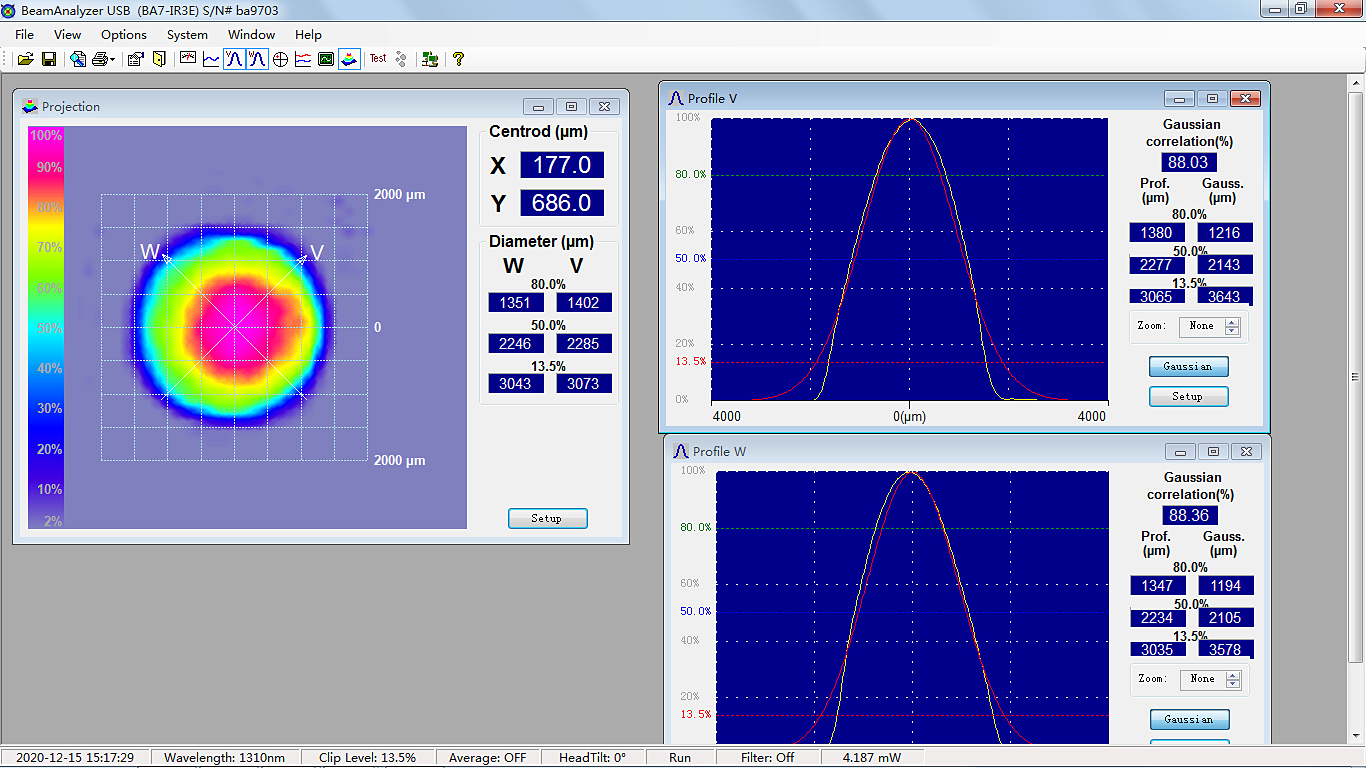Toggle the 3D Projection view toolbar button
Viewport: 1366px width, 768px height.
click(349, 59)
